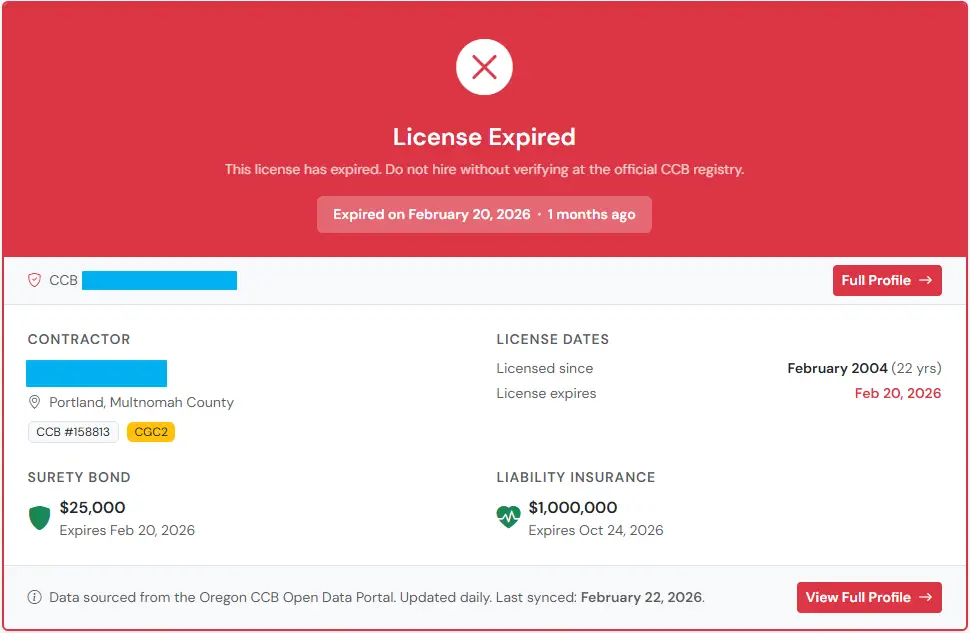Click the arrow inside the Full Profile button
Viewport: 970px width, 633px height.
(923, 281)
